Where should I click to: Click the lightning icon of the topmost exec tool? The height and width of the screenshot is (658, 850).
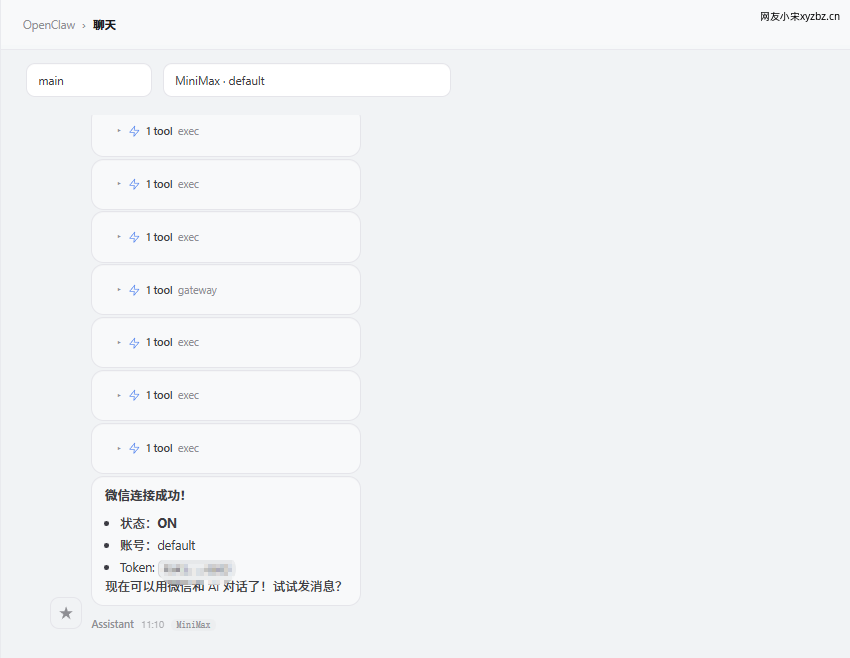[x=134, y=131]
